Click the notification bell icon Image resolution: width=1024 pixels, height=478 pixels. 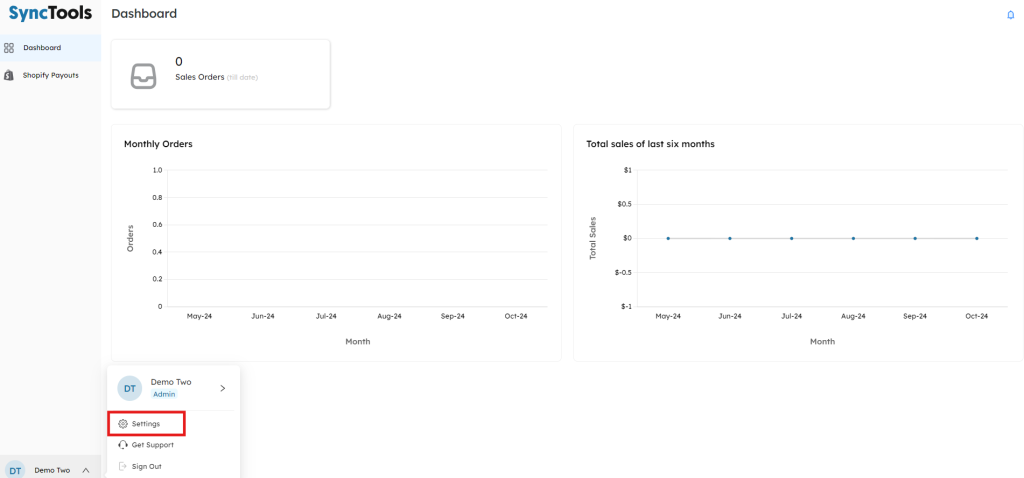1010,15
